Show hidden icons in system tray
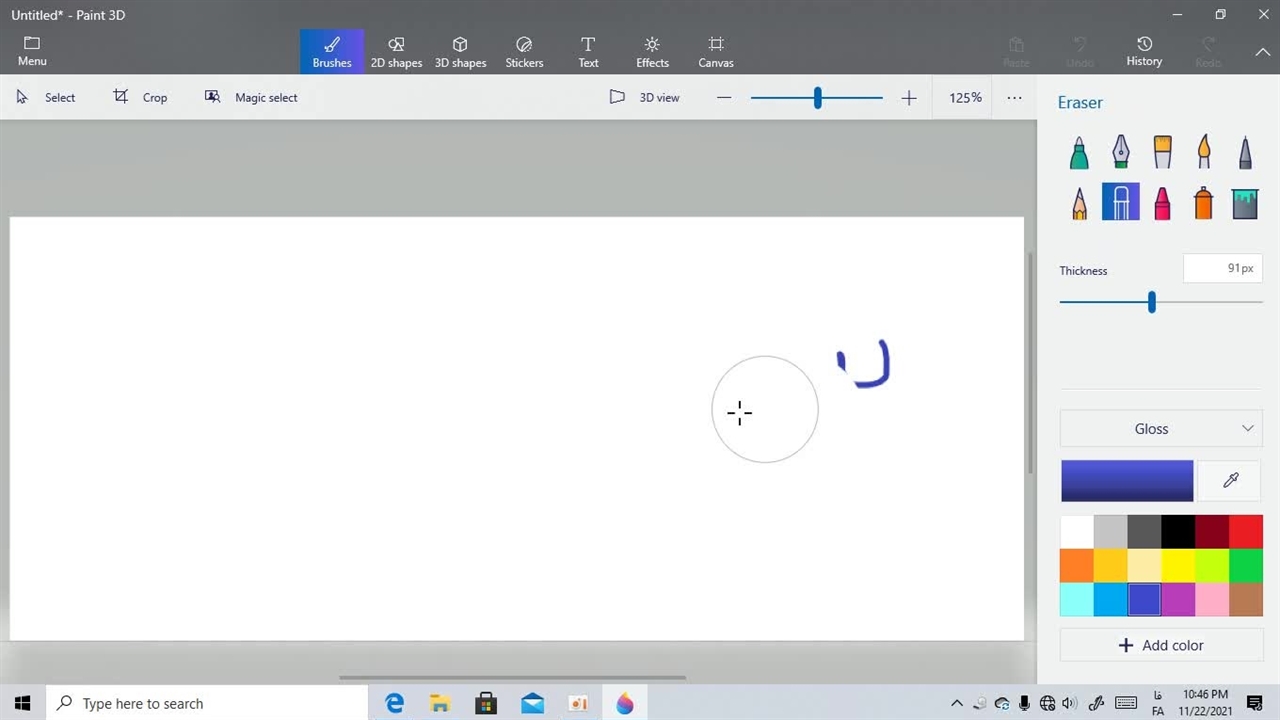This screenshot has height=720, width=1280. point(957,704)
